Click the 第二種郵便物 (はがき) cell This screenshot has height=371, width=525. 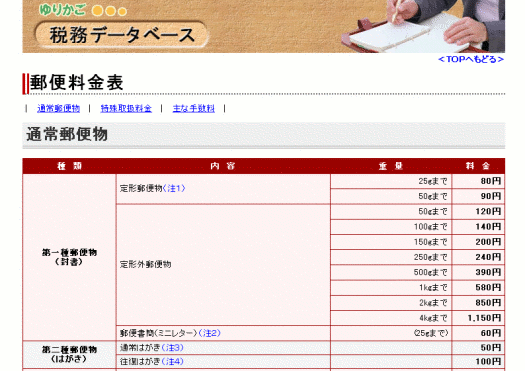click(x=69, y=355)
